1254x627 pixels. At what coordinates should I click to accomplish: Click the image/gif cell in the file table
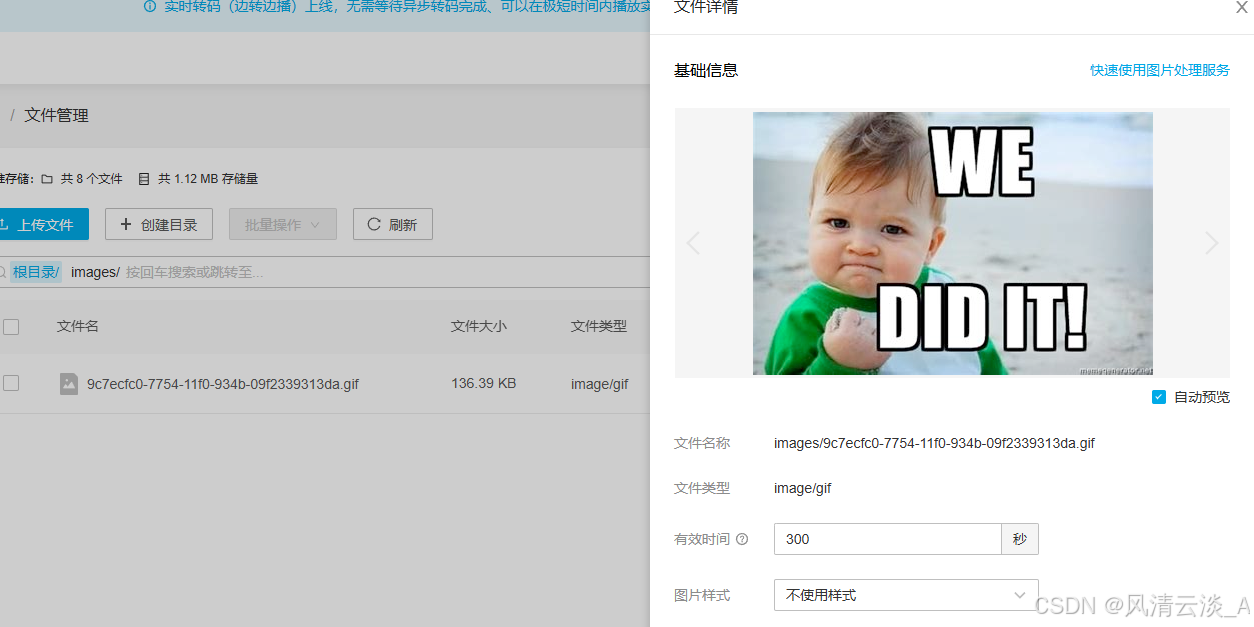pos(600,384)
